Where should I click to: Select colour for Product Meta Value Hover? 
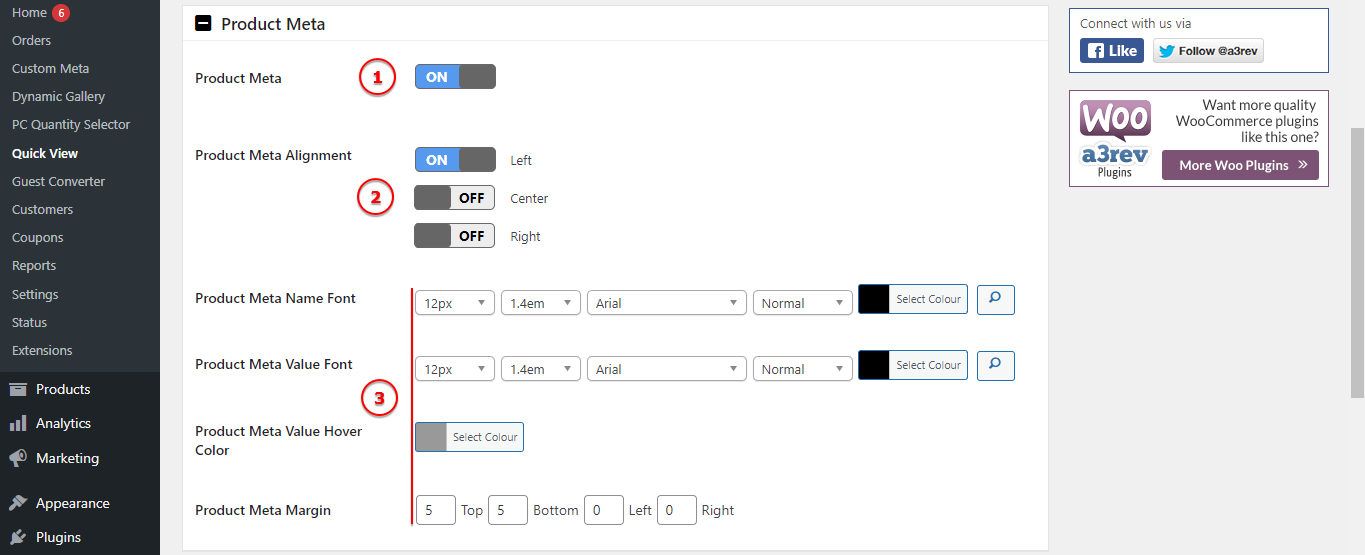[469, 437]
